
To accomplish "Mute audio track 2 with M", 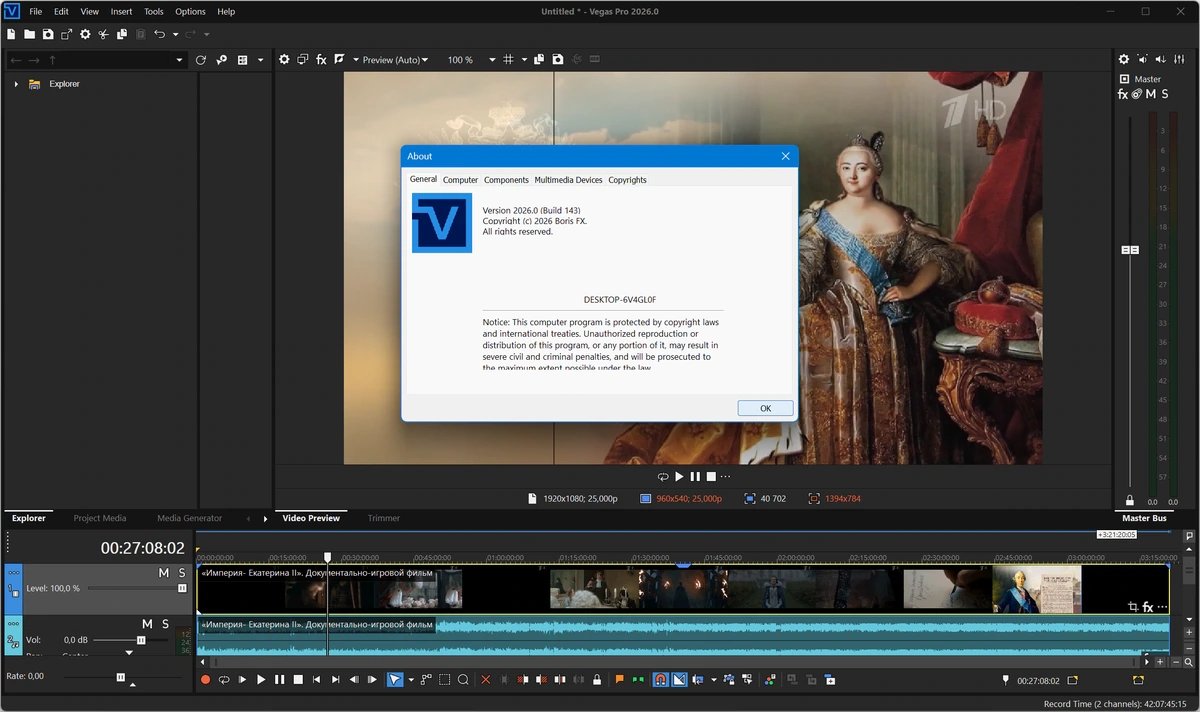I will point(147,624).
